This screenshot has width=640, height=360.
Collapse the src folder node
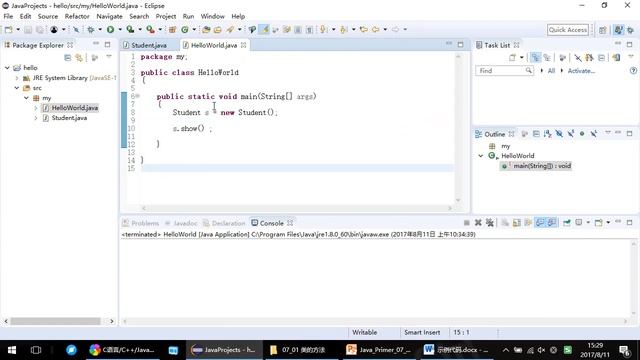tap(17, 88)
